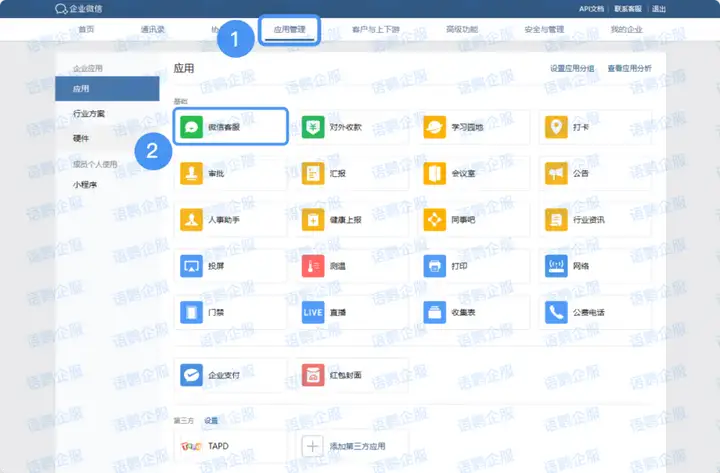Open the 安全与管理 tab
The height and width of the screenshot is (473, 720).
(544, 30)
